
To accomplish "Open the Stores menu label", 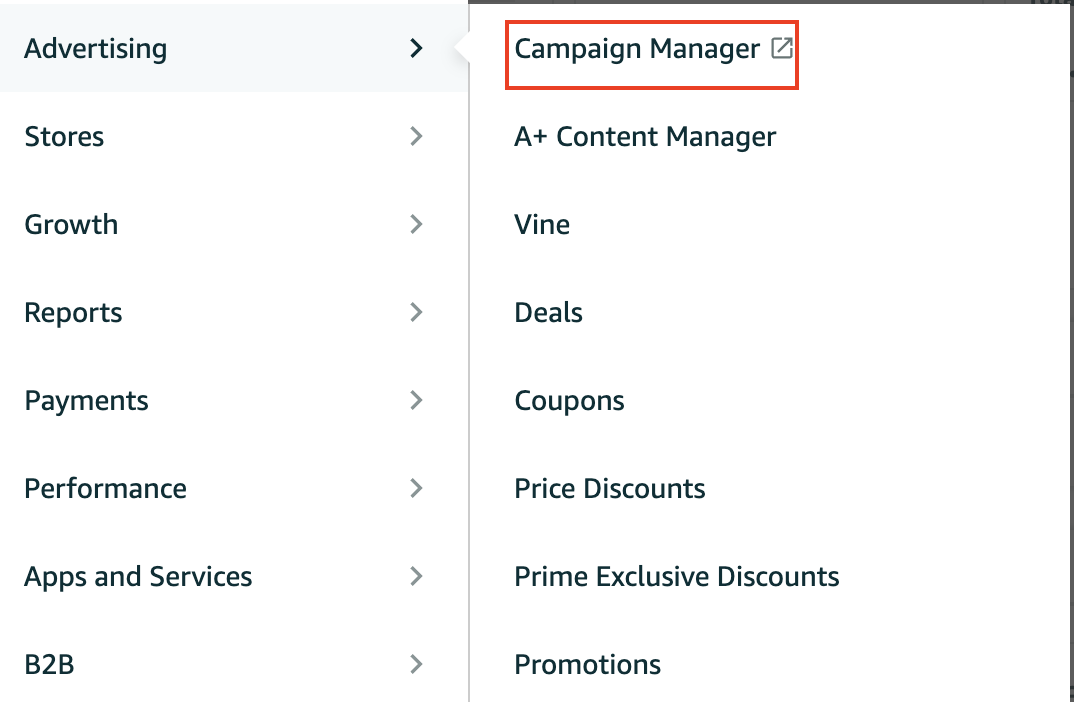I will (64, 136).
